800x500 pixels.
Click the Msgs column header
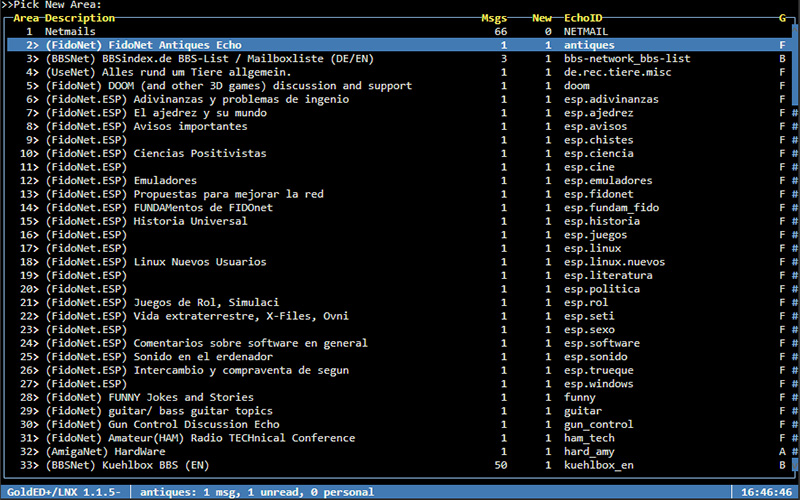[x=494, y=18]
